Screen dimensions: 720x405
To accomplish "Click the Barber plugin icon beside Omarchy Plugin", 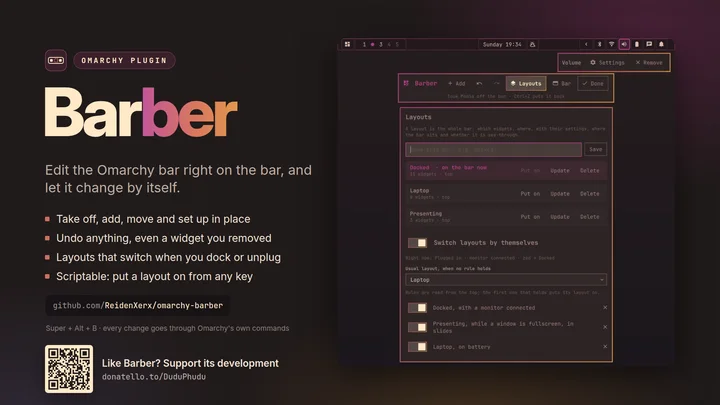I will (56, 60).
